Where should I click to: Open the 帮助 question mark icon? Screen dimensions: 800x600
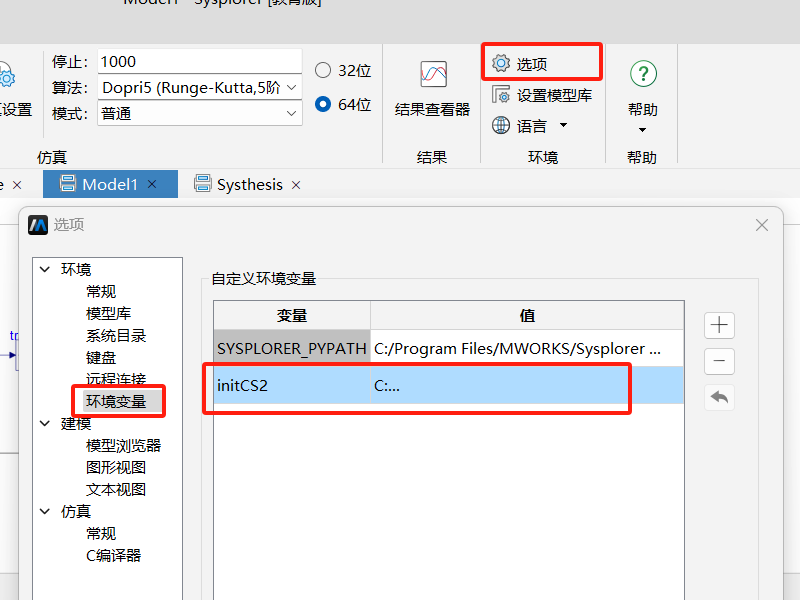(x=643, y=74)
